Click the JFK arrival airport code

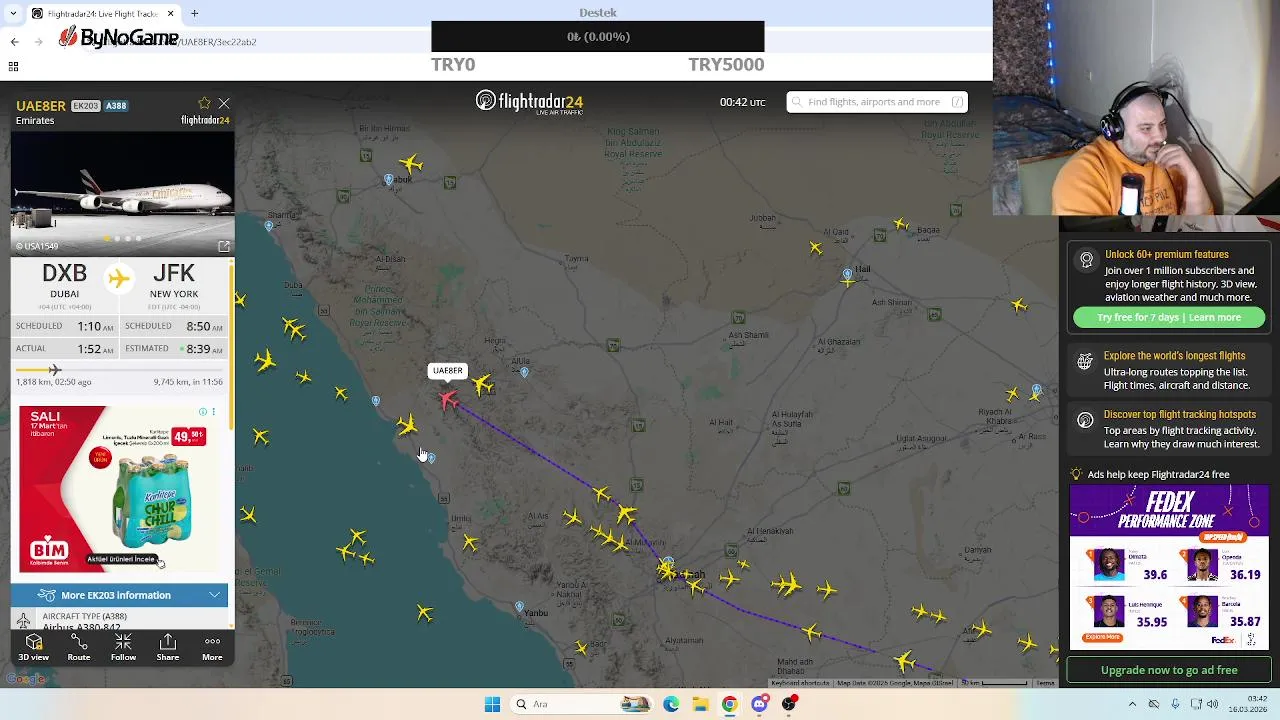point(174,274)
